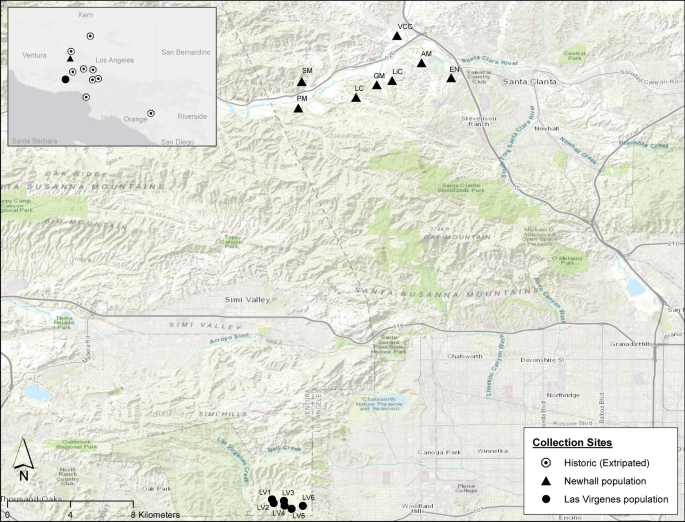Click the 'Granada Hills' label
The image size is (685, 522).
(631, 344)
